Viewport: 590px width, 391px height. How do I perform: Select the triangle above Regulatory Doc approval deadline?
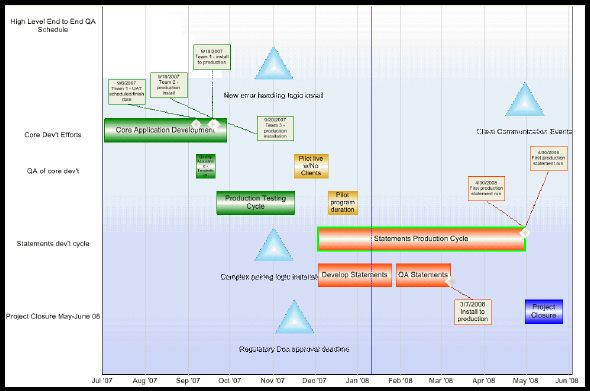294,319
